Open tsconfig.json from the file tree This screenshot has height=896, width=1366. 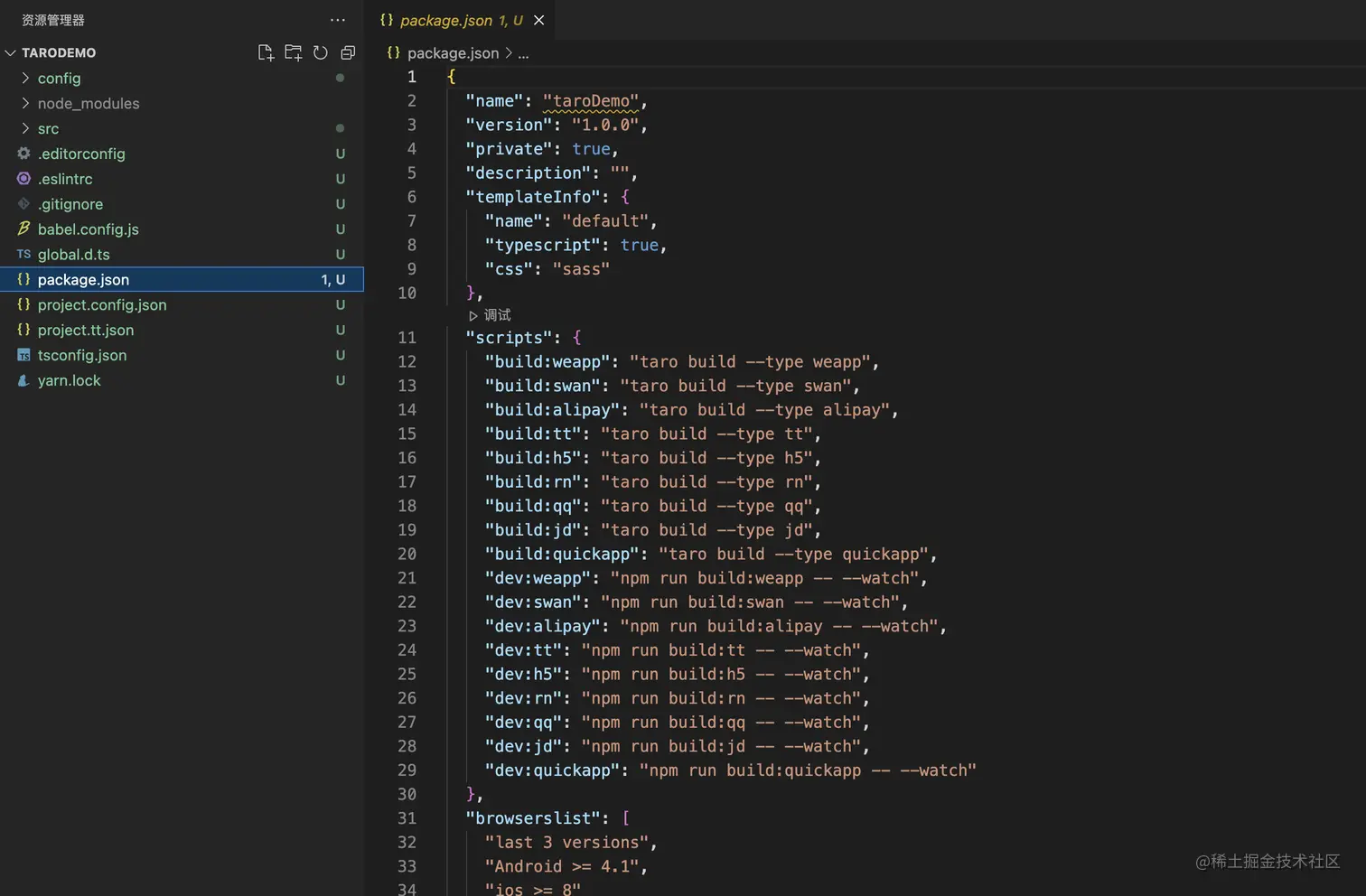(182, 355)
